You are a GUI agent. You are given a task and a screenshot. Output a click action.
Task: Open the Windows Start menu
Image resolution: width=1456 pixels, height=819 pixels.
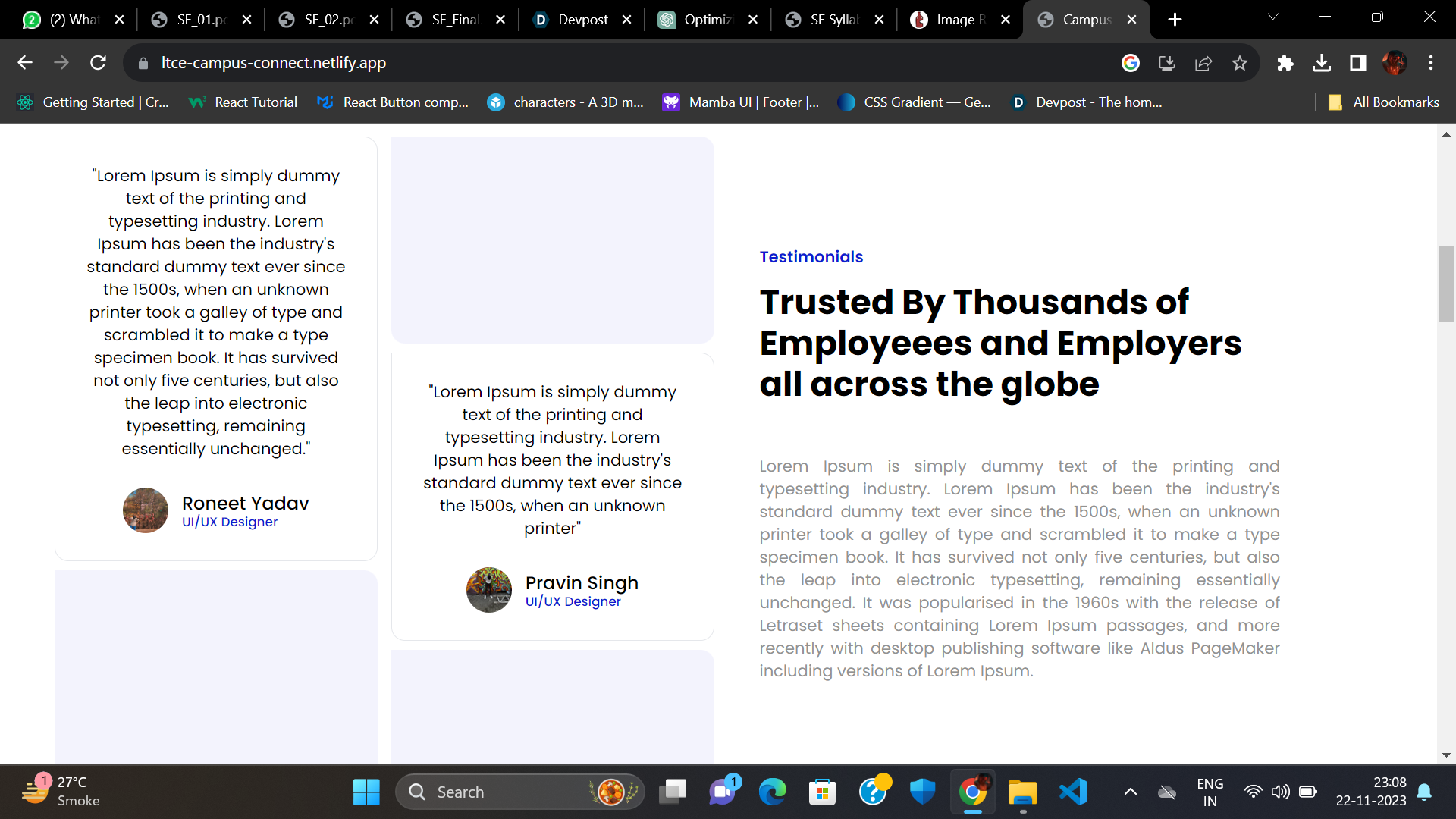click(x=366, y=792)
